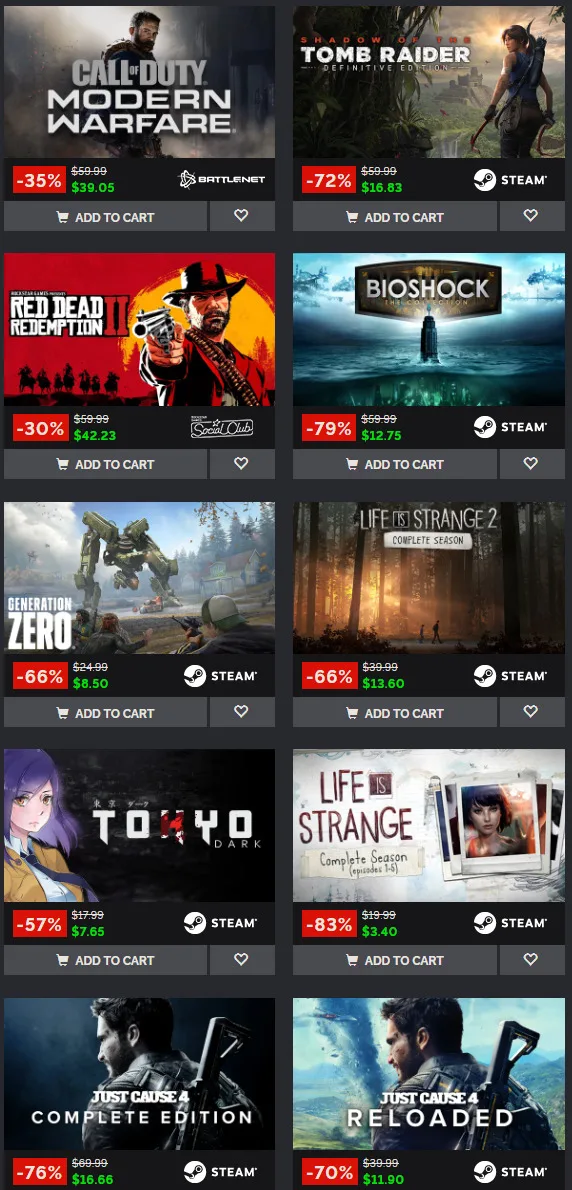Add Life is Strange Complete Season to cart

tap(394, 960)
